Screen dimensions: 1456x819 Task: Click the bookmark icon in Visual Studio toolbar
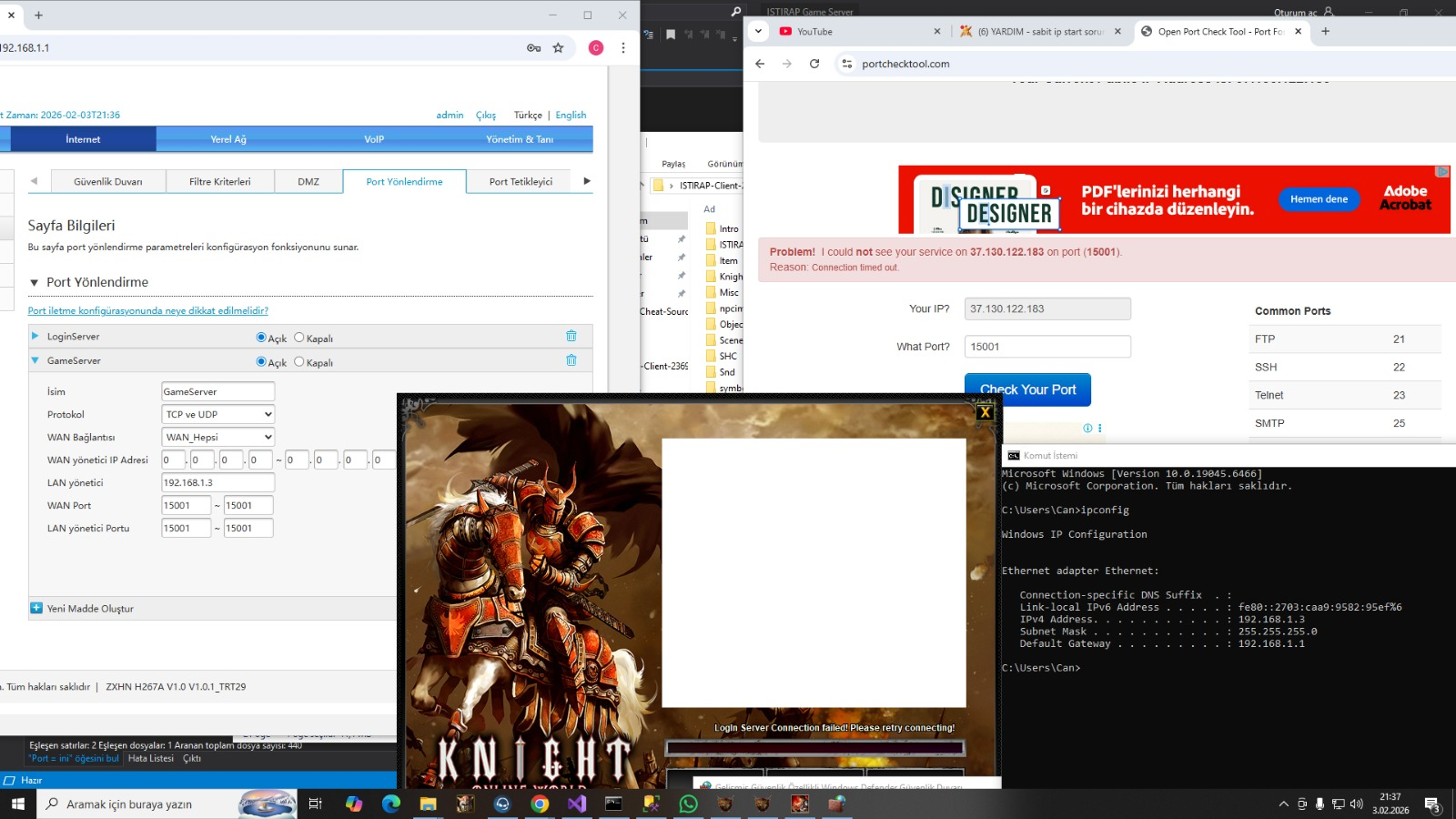[x=671, y=35]
